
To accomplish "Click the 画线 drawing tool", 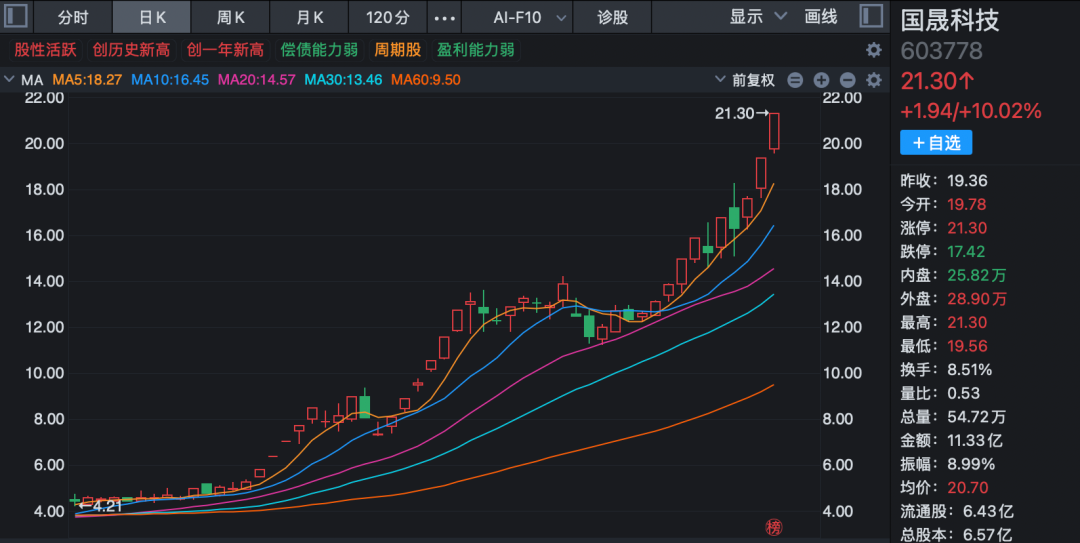I will [x=821, y=17].
